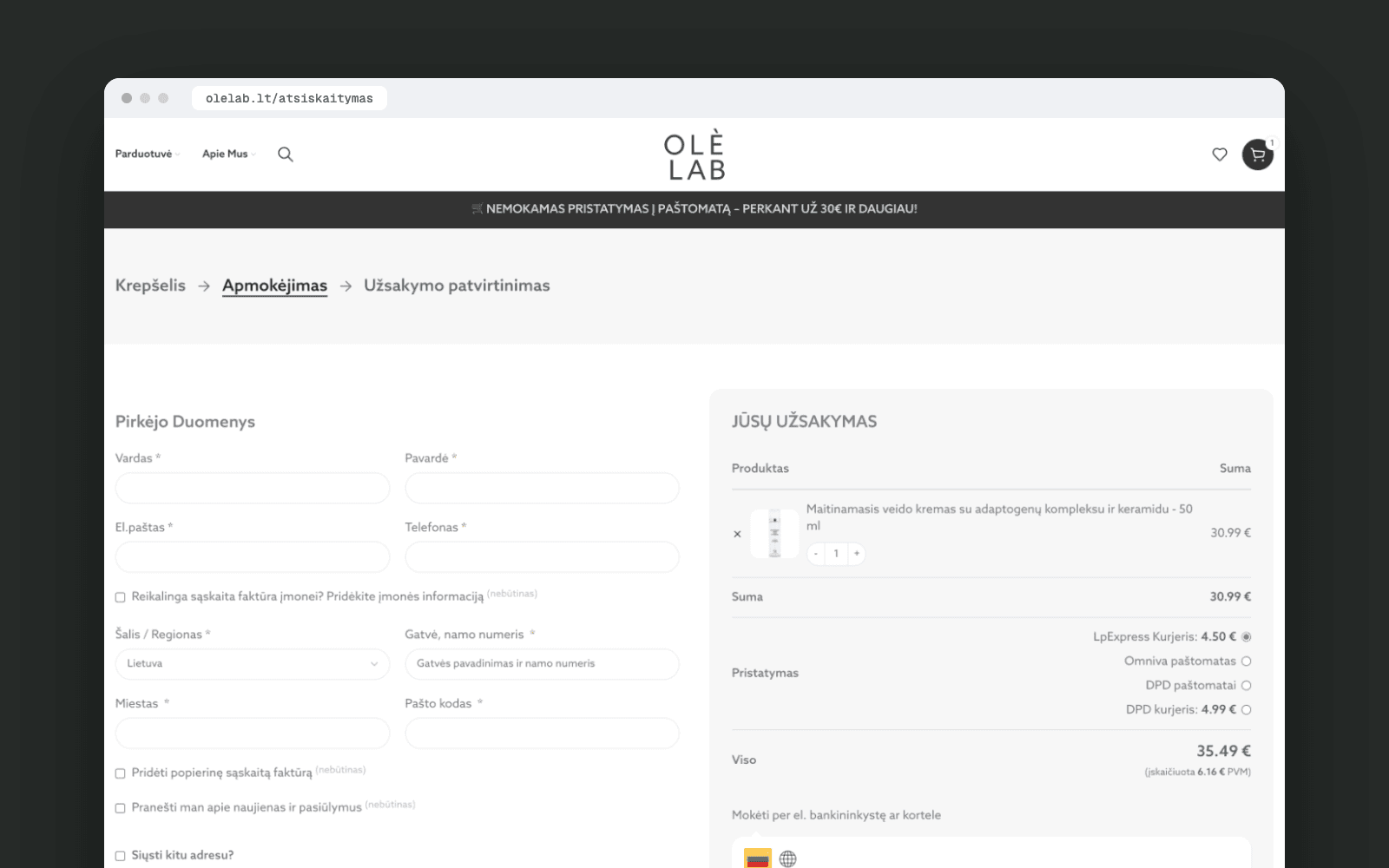The width and height of the screenshot is (1389, 868).
Task: Open the Maitinamasis veido kremas product link
Action: (999, 517)
